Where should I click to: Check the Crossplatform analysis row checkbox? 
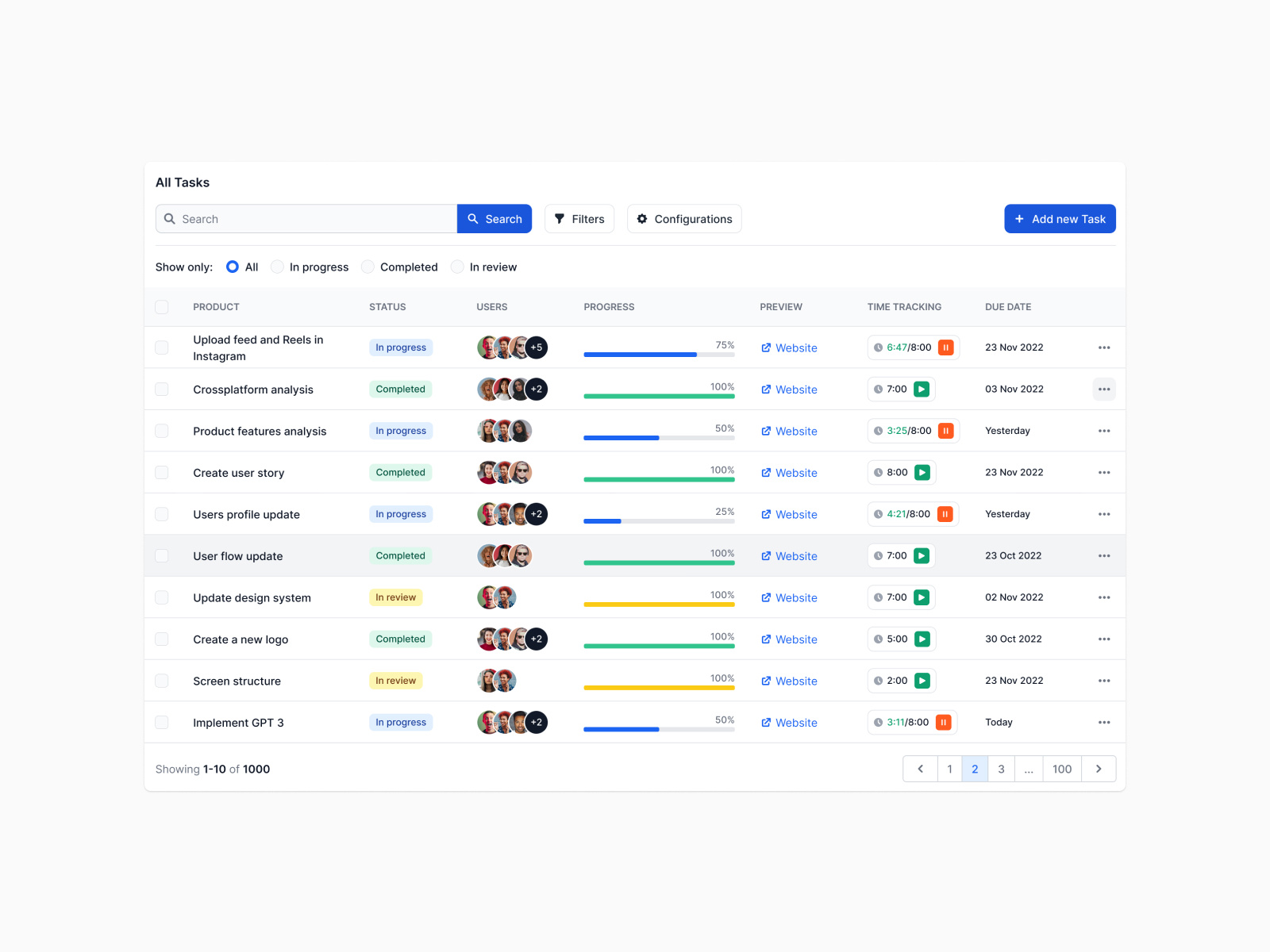pyautogui.click(x=162, y=390)
